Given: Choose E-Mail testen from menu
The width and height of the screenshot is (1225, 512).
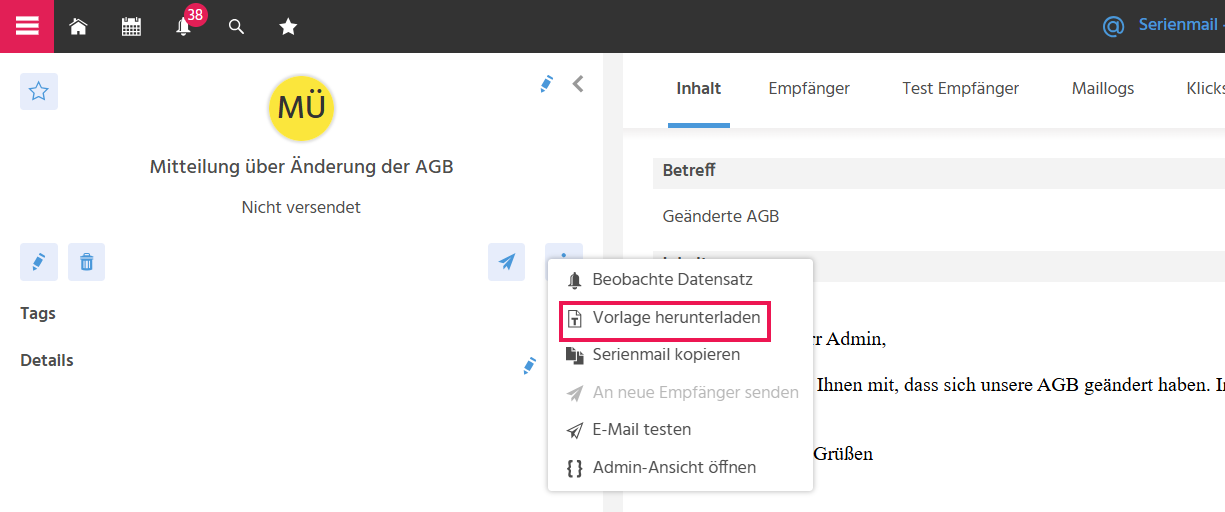Looking at the screenshot, I should coord(680,430).
